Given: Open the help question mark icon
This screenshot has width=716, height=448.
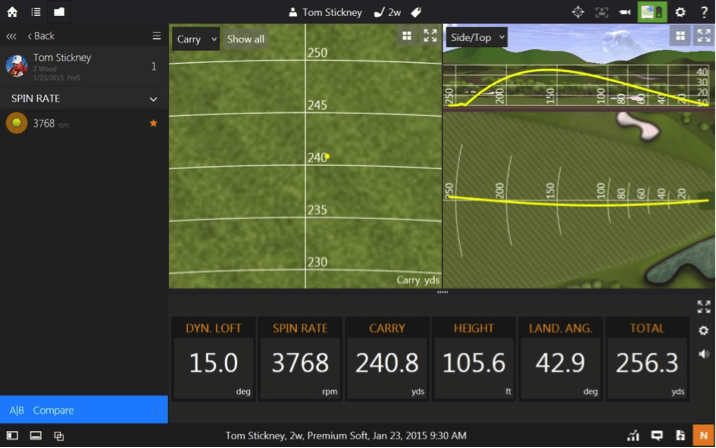Looking at the screenshot, I should point(704,12).
